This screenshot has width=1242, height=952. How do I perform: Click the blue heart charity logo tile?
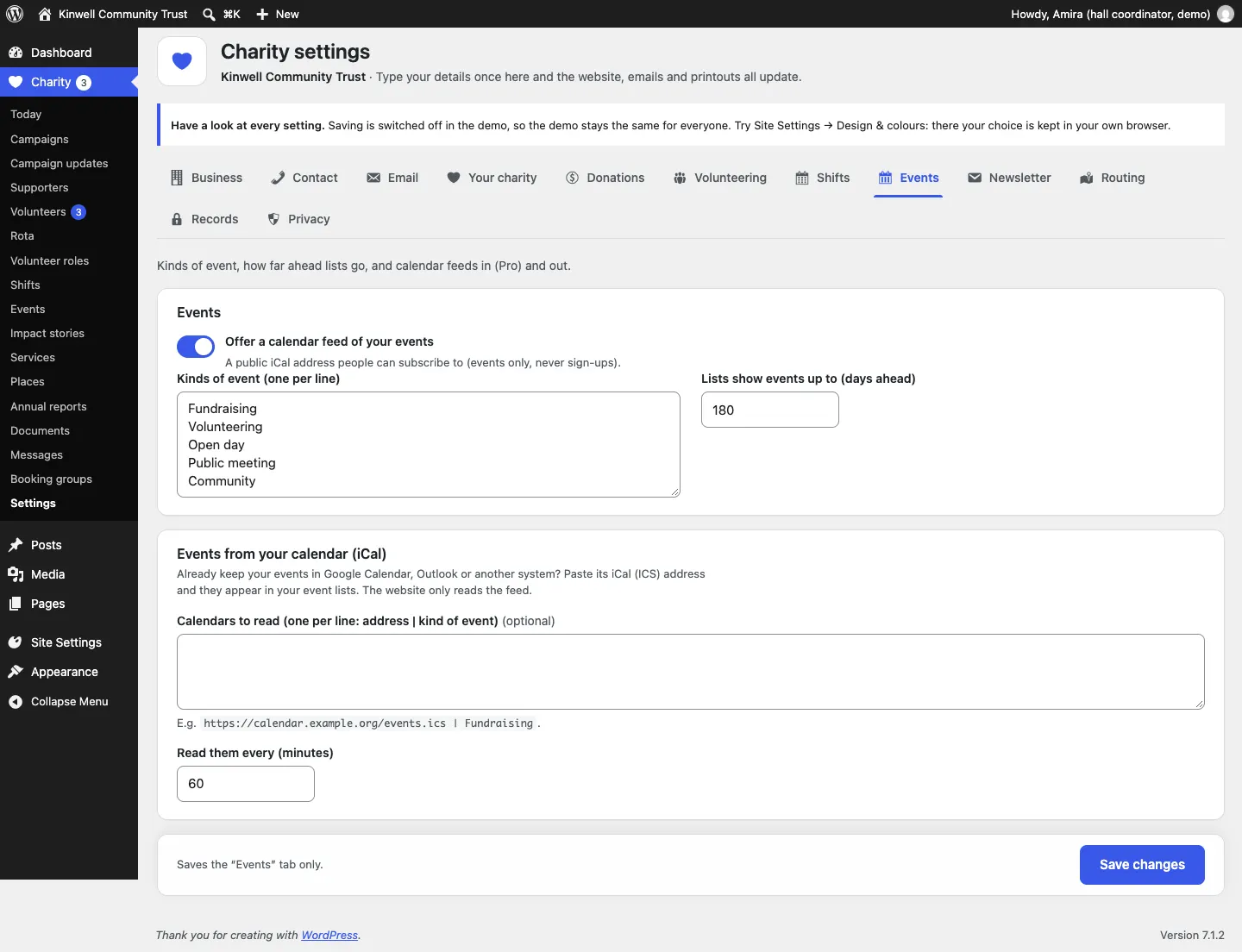point(182,61)
